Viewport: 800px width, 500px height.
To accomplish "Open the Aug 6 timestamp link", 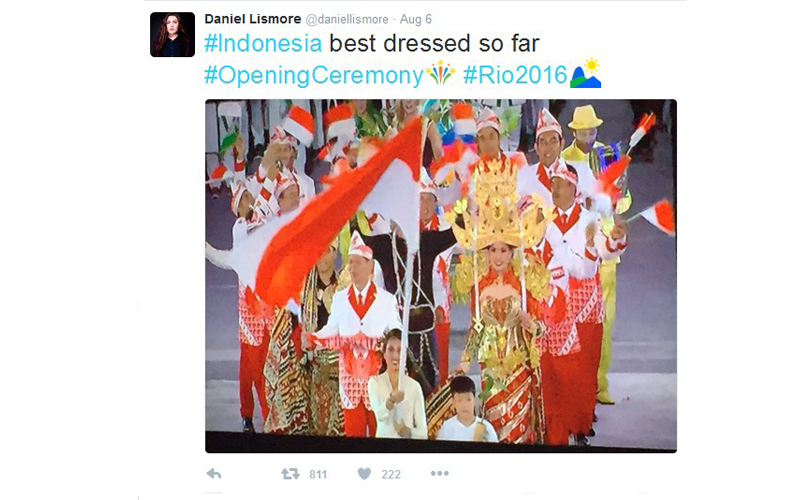I will 415,19.
